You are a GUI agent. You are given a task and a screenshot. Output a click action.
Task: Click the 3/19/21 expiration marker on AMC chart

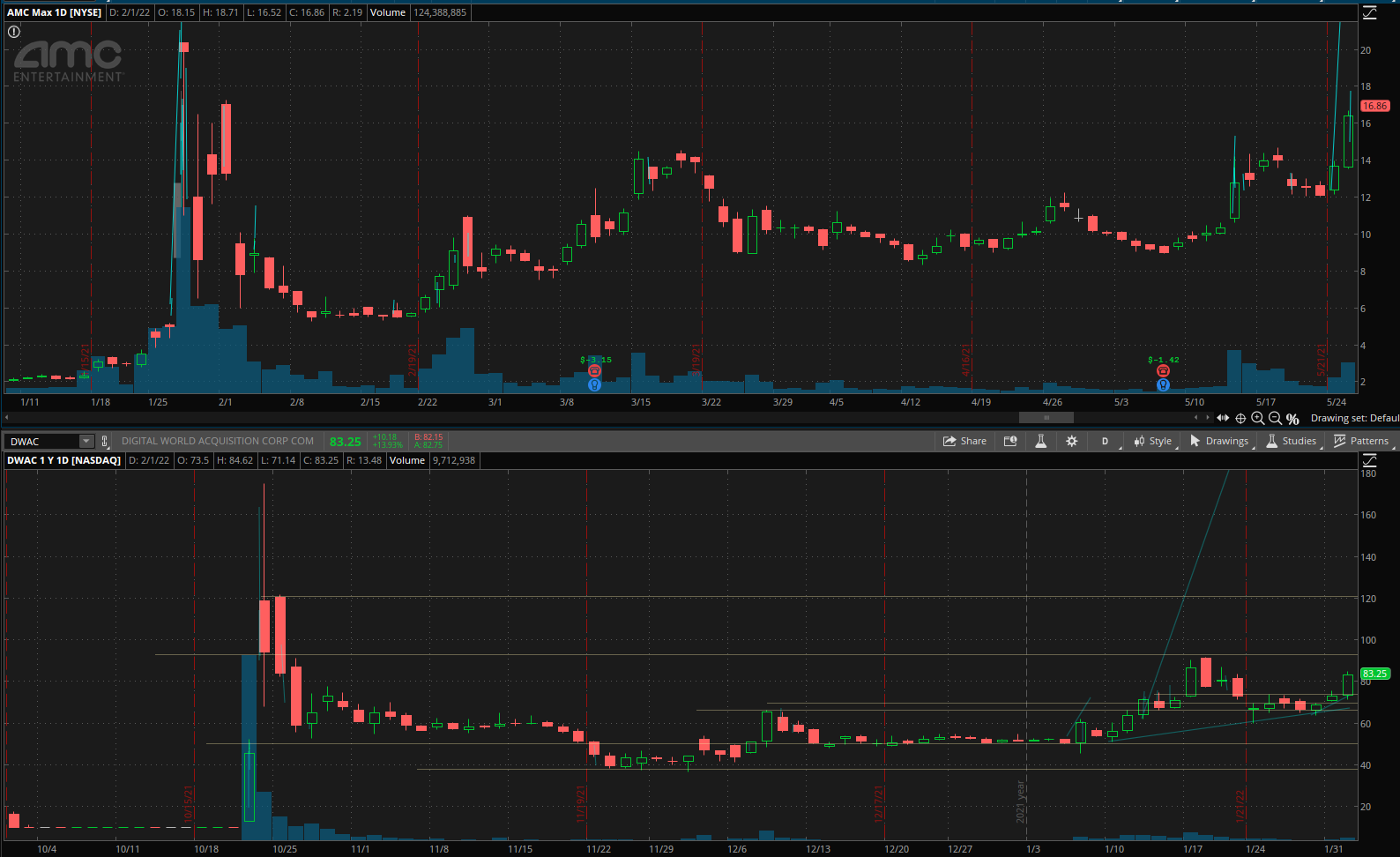tap(696, 361)
